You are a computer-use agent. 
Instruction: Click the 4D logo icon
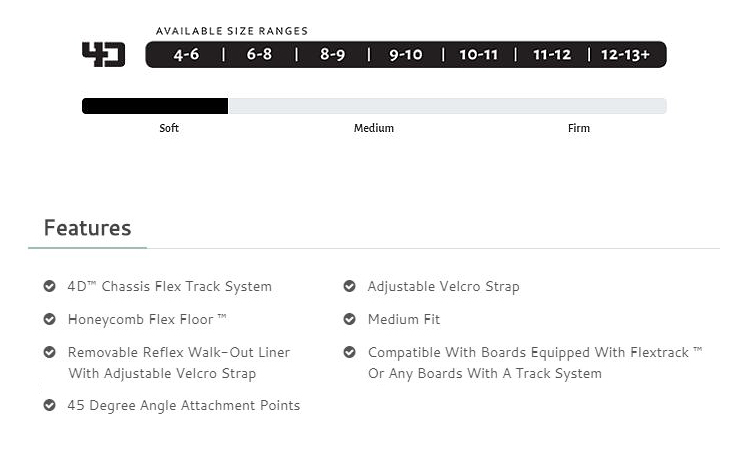coord(103,54)
